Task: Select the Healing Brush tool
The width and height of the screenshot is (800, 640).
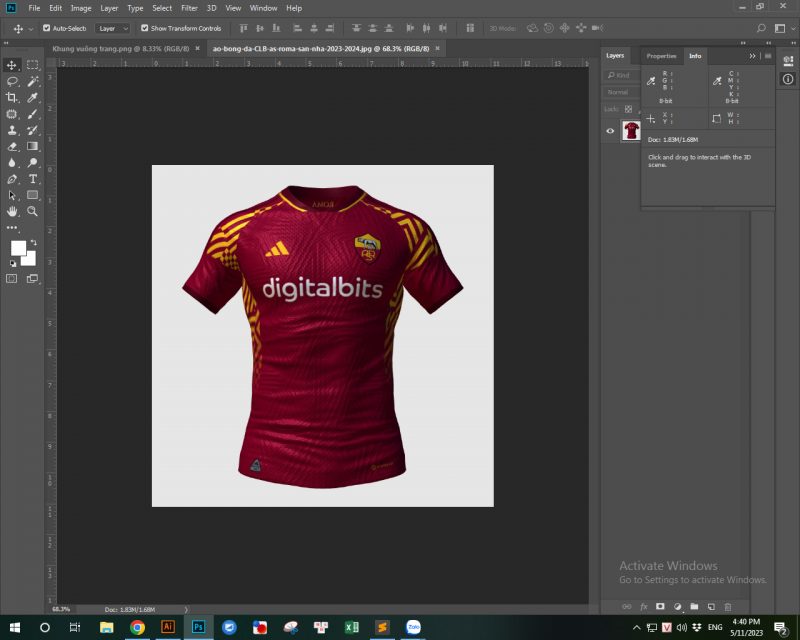Action: pos(11,114)
